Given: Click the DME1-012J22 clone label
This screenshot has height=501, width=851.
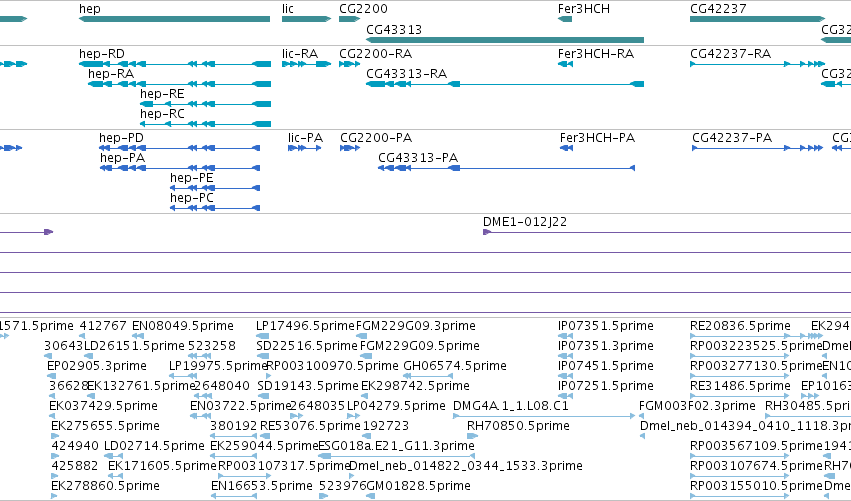Looking at the screenshot, I should (525, 222).
